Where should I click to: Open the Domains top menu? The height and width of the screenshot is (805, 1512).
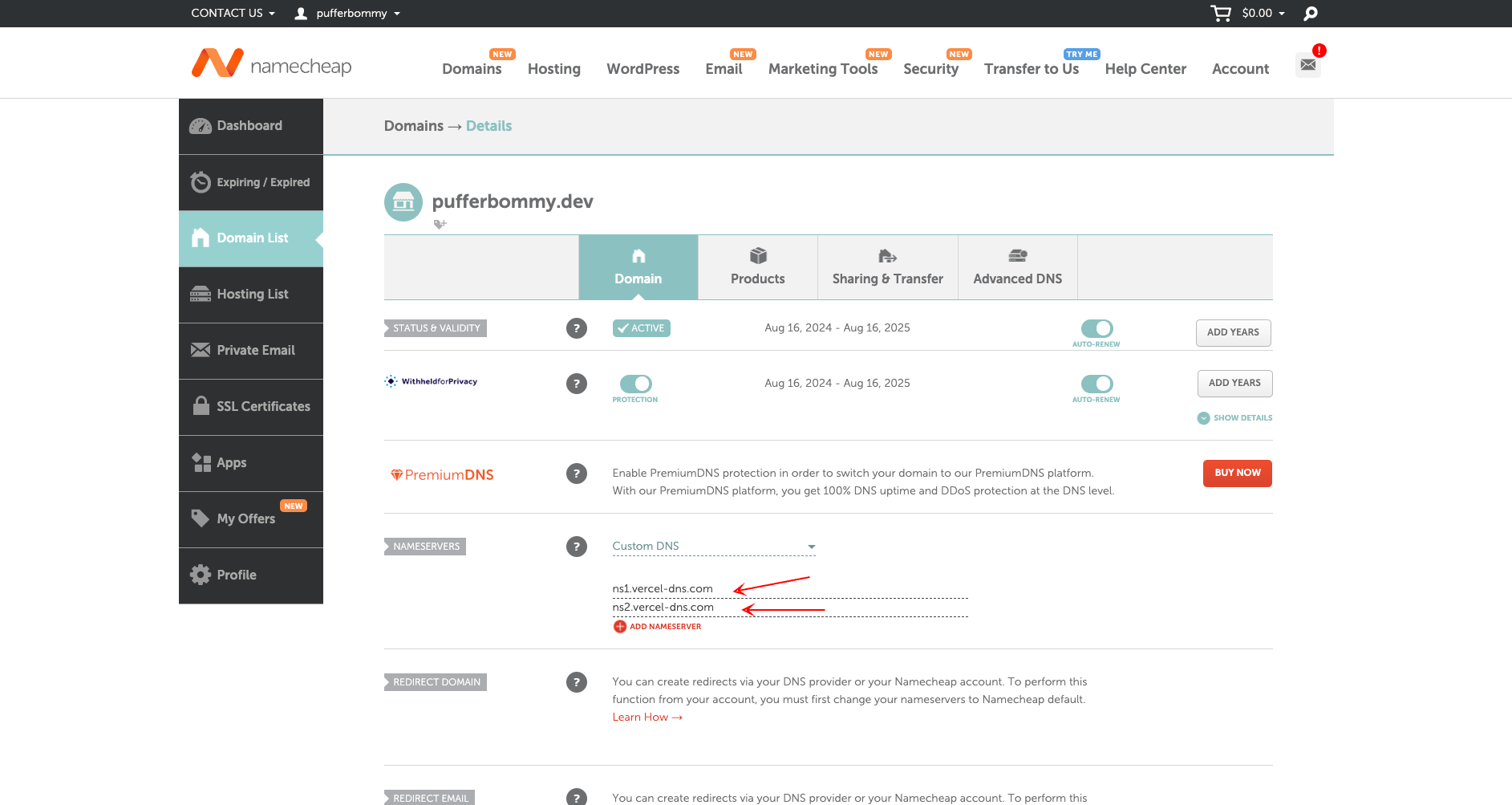point(472,69)
